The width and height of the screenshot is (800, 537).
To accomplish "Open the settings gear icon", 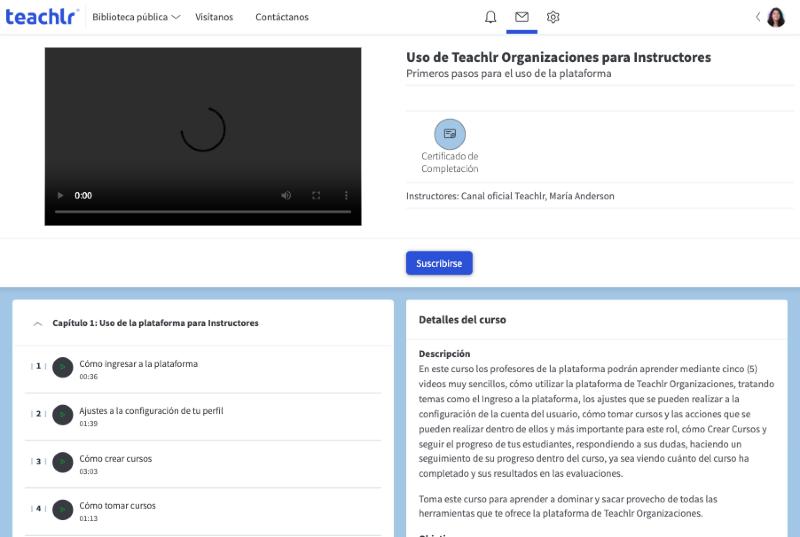I will click(553, 17).
